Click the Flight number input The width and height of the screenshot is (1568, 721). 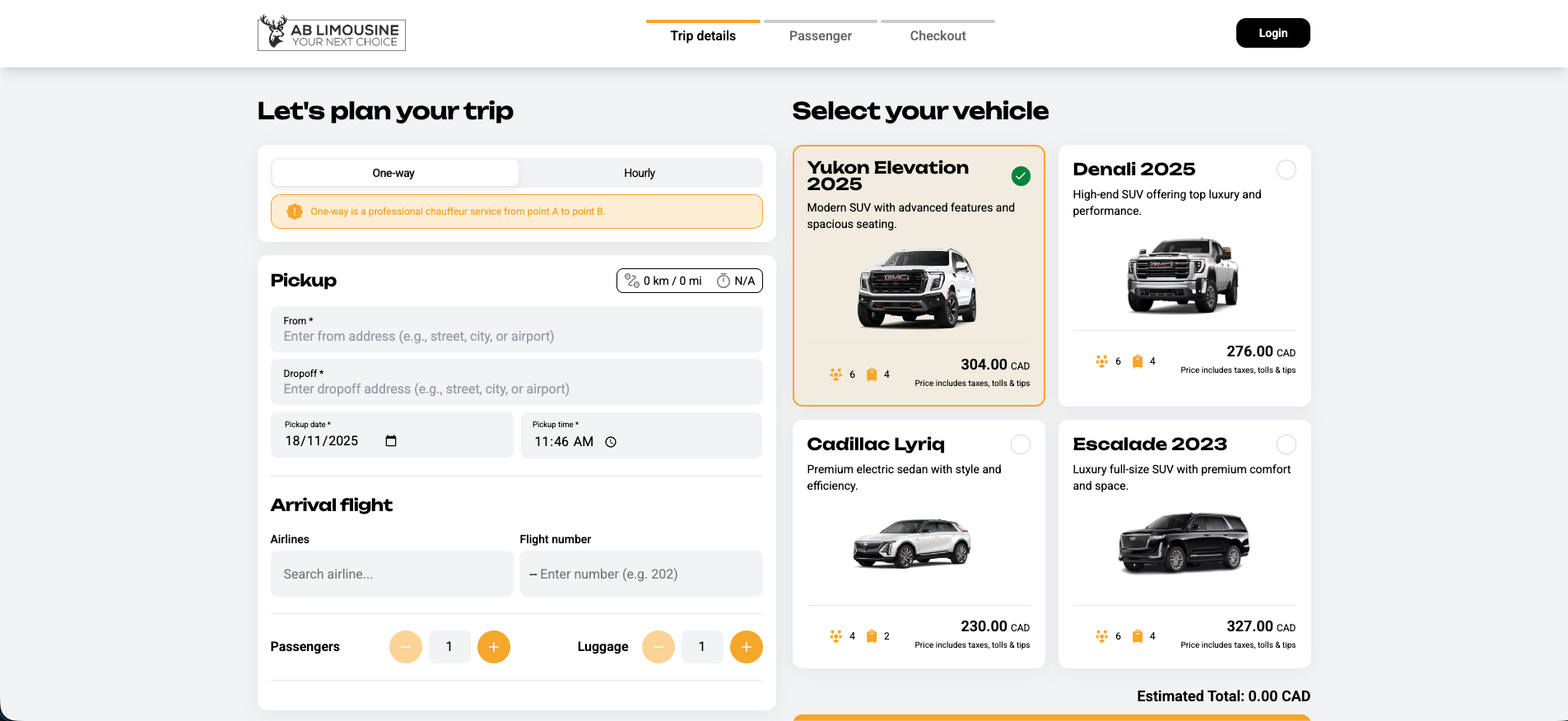click(x=641, y=574)
